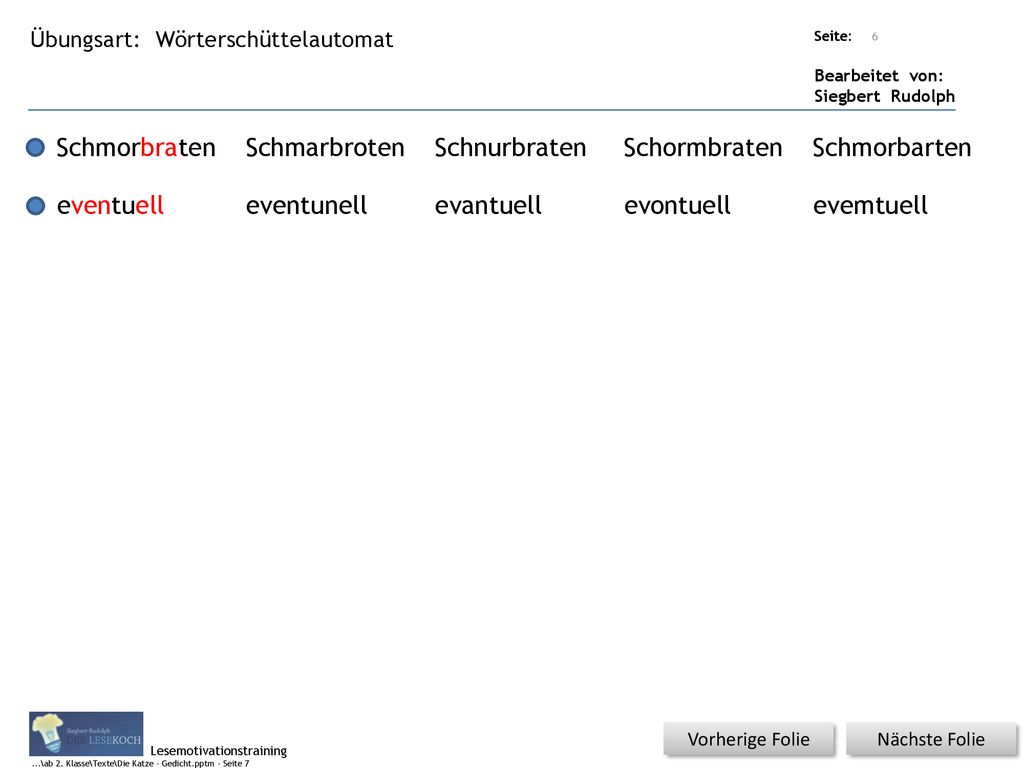Click the Wörterschüttelautomat heading
This screenshot has width=1024, height=768.
point(274,40)
